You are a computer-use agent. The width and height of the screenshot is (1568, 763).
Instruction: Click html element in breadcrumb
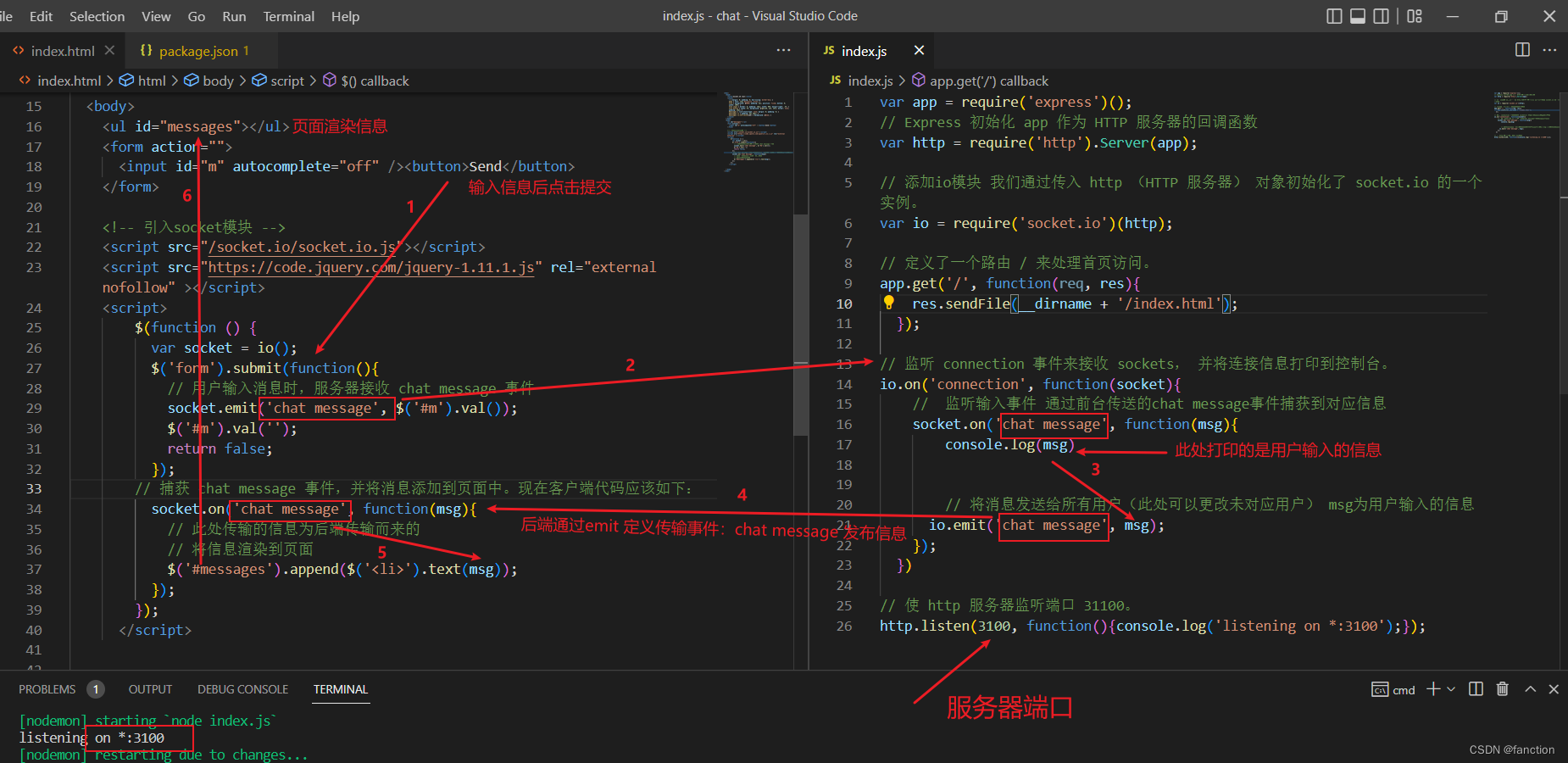tap(152, 81)
